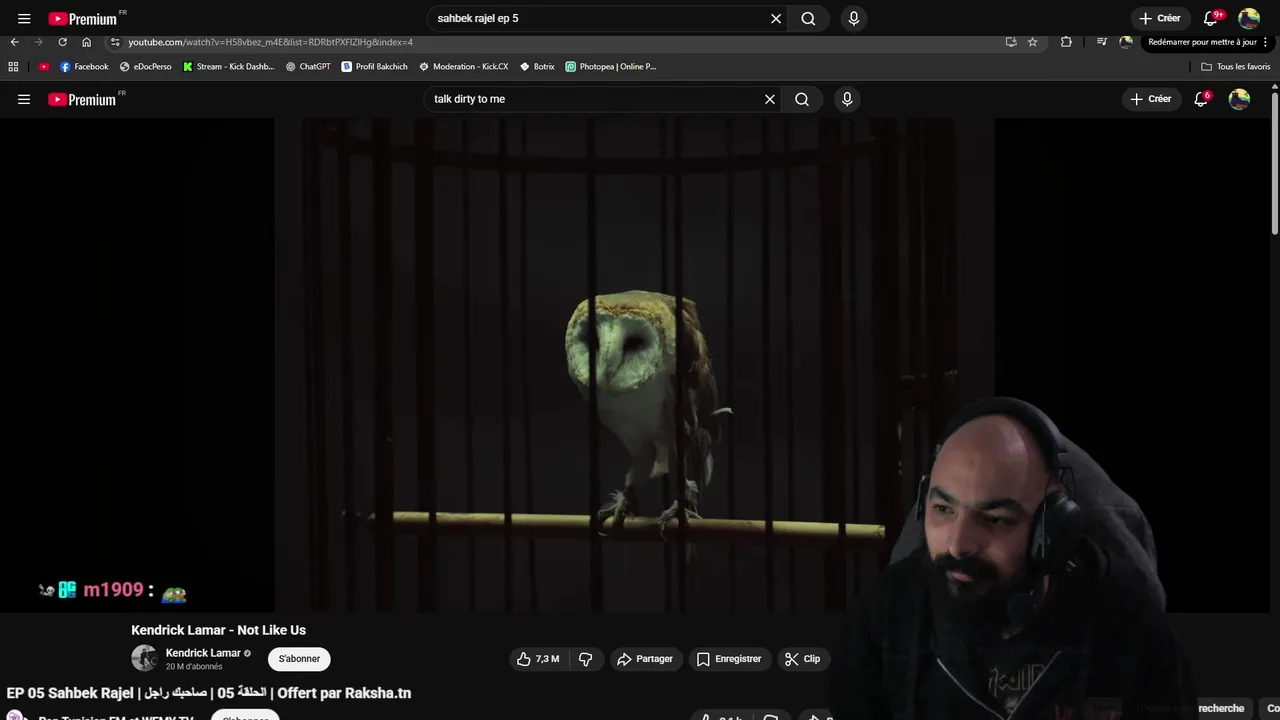Viewport: 1280px width, 720px height.
Task: View site information icon left of URL
Action: click(115, 42)
